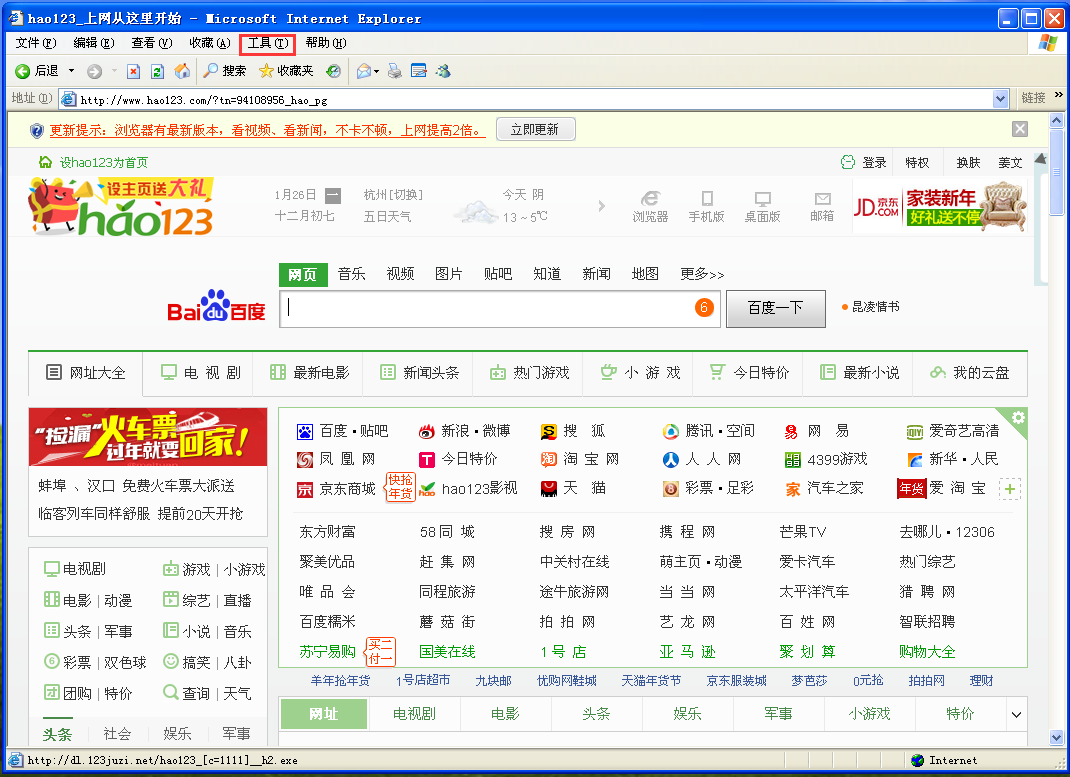This screenshot has width=1070, height=777.
Task: Click 设hao123为首页 link
Action: click(103, 162)
